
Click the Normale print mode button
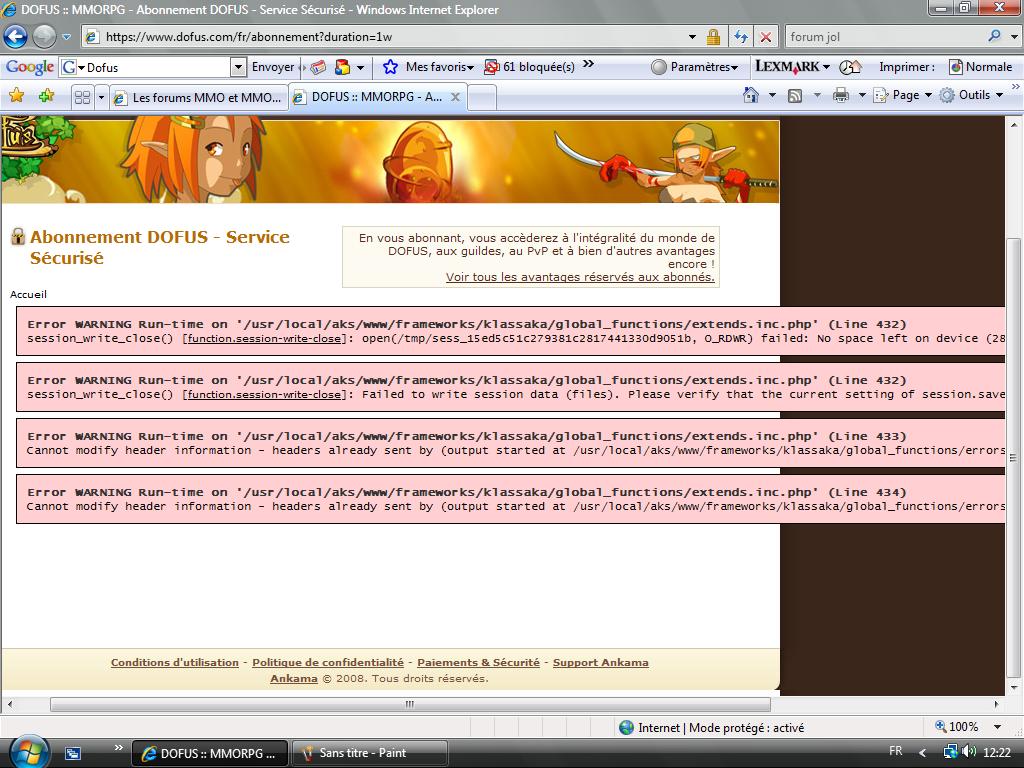pyautogui.click(x=980, y=67)
